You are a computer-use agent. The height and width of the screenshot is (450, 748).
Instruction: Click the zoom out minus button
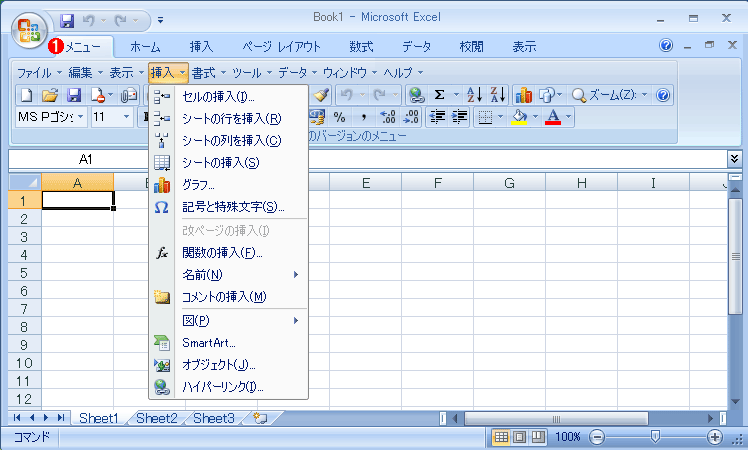coord(597,437)
